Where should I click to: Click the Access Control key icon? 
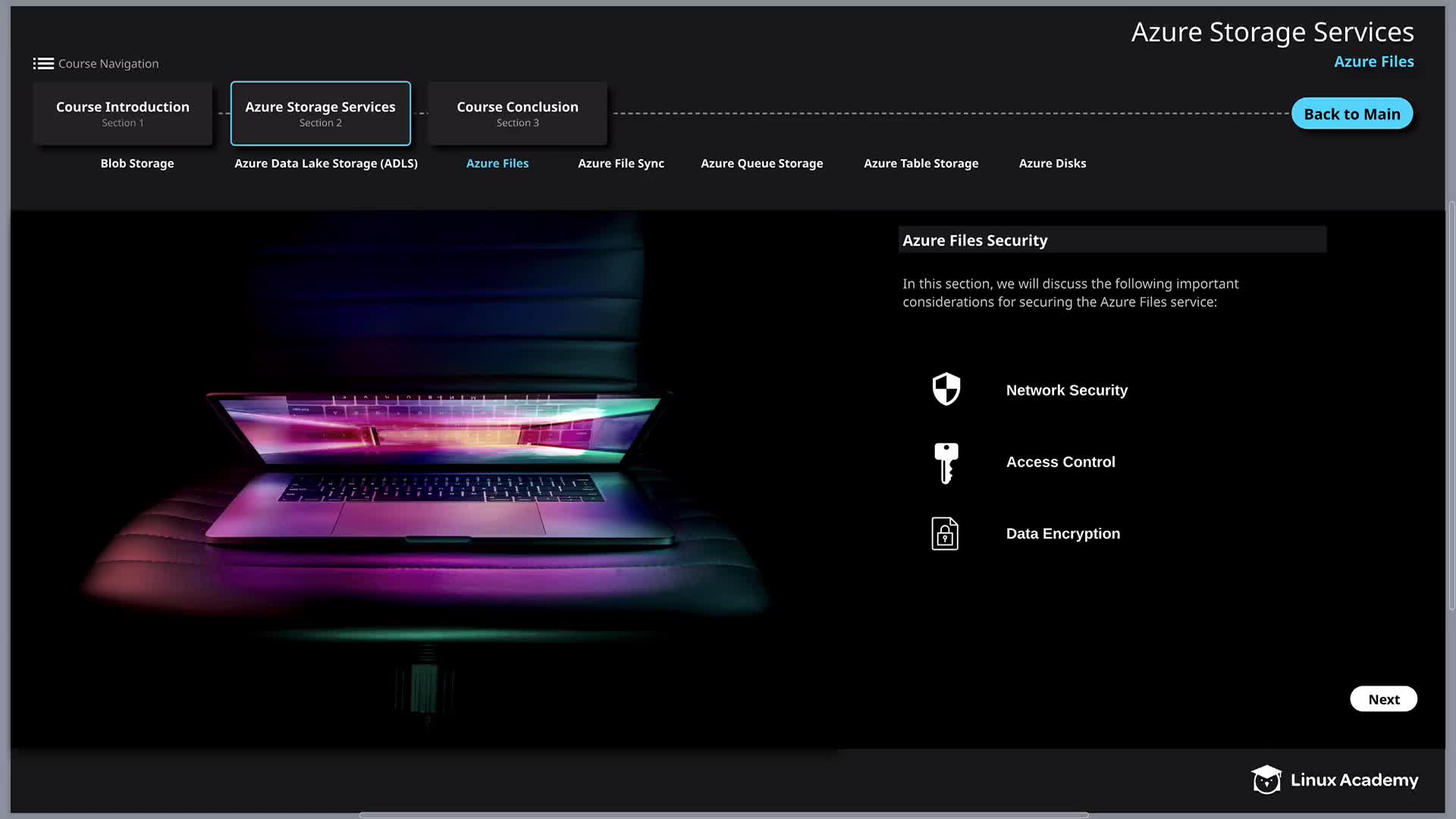coord(946,462)
